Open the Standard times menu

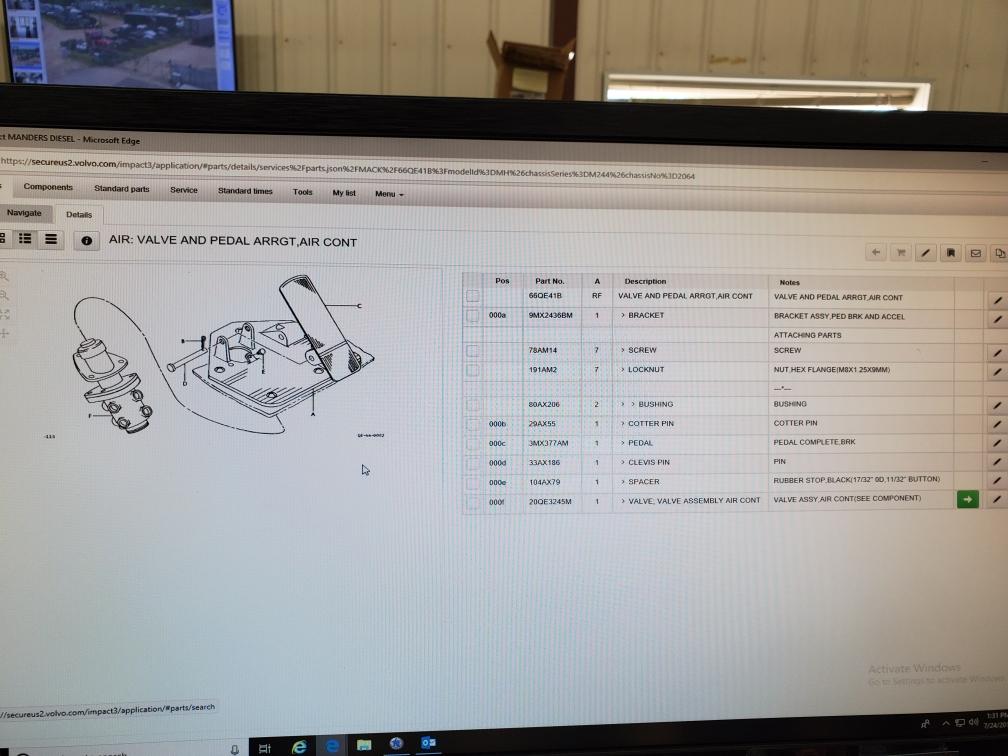coord(245,191)
